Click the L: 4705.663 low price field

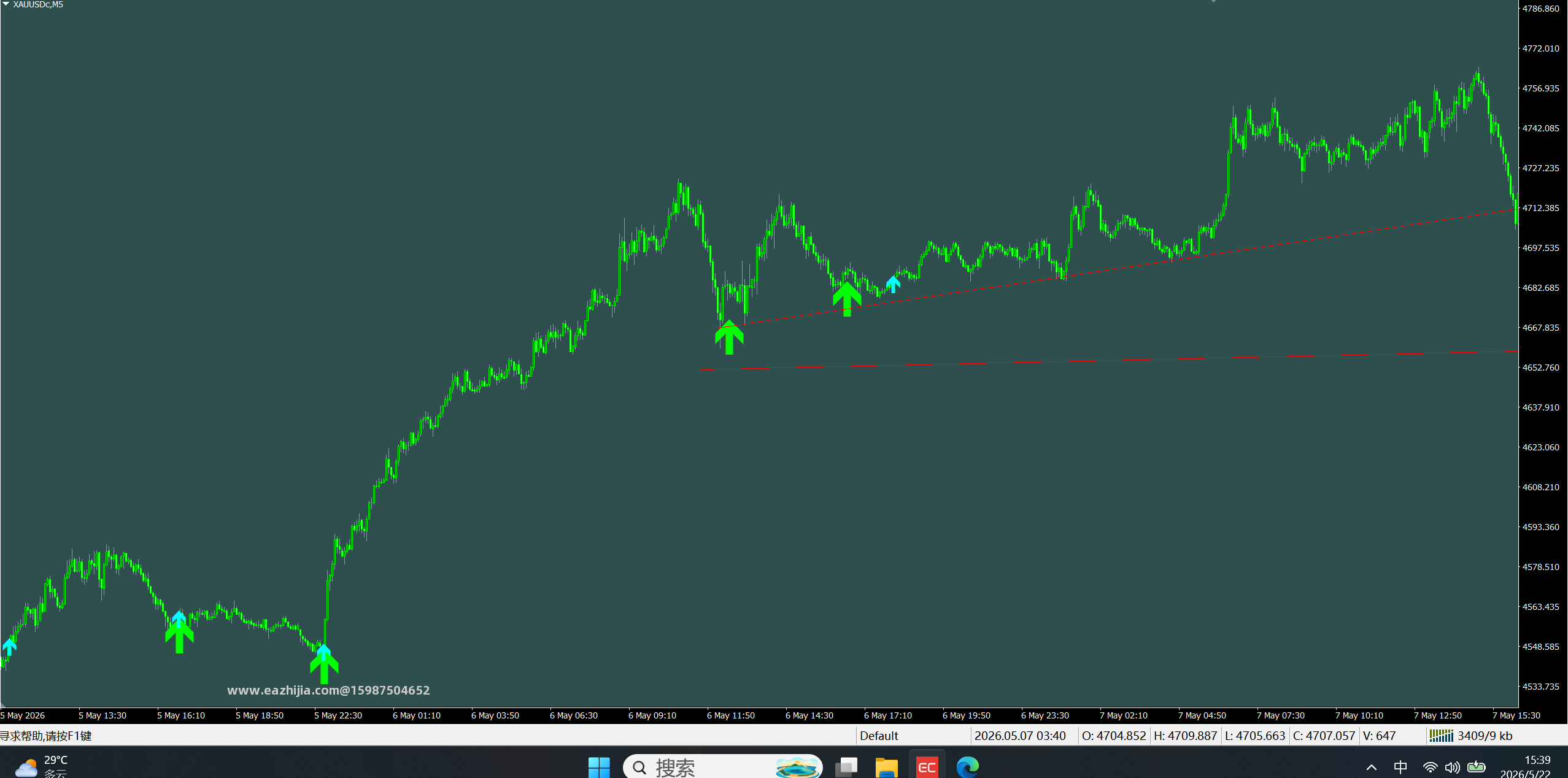[x=1255, y=735]
